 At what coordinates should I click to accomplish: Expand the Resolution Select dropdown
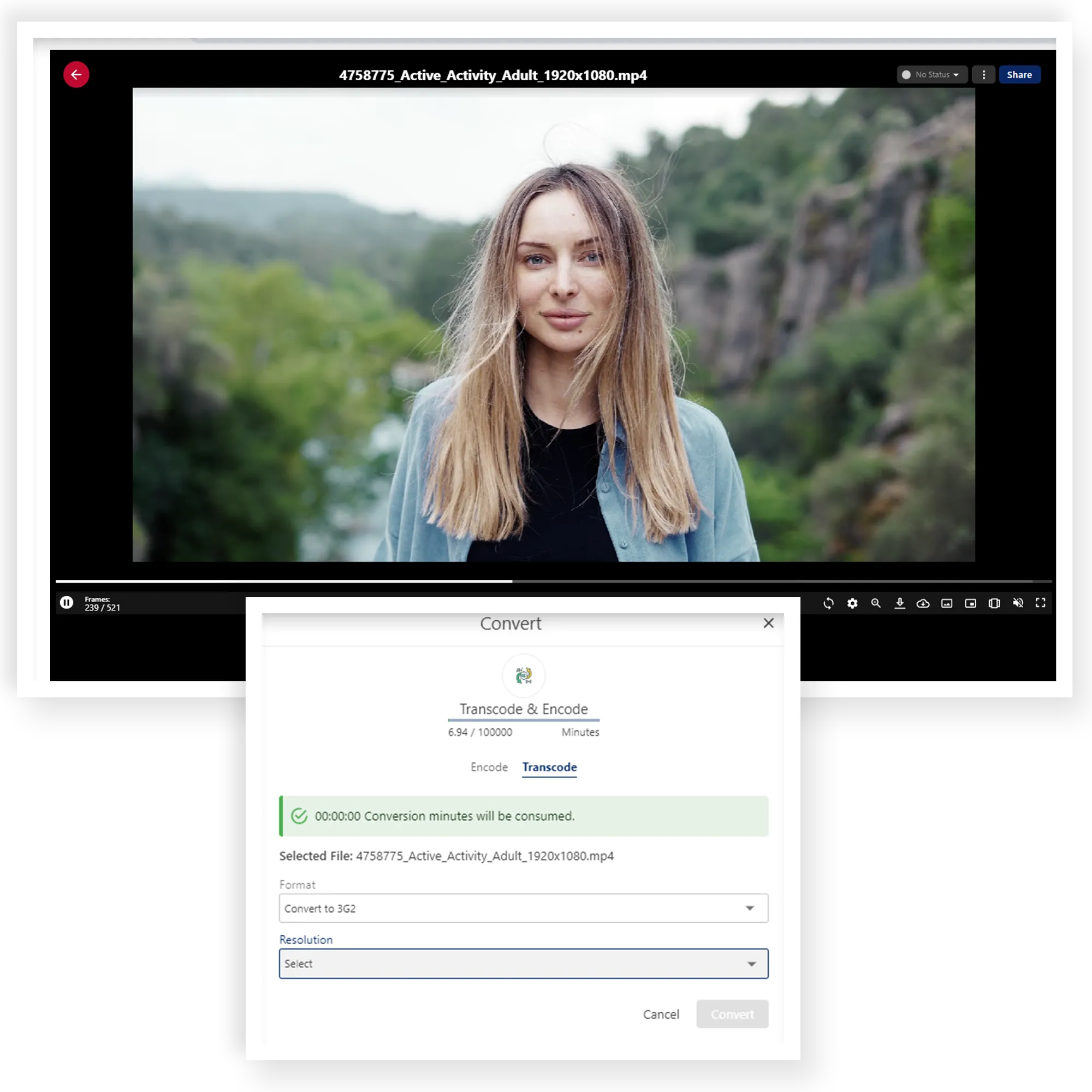coord(524,964)
